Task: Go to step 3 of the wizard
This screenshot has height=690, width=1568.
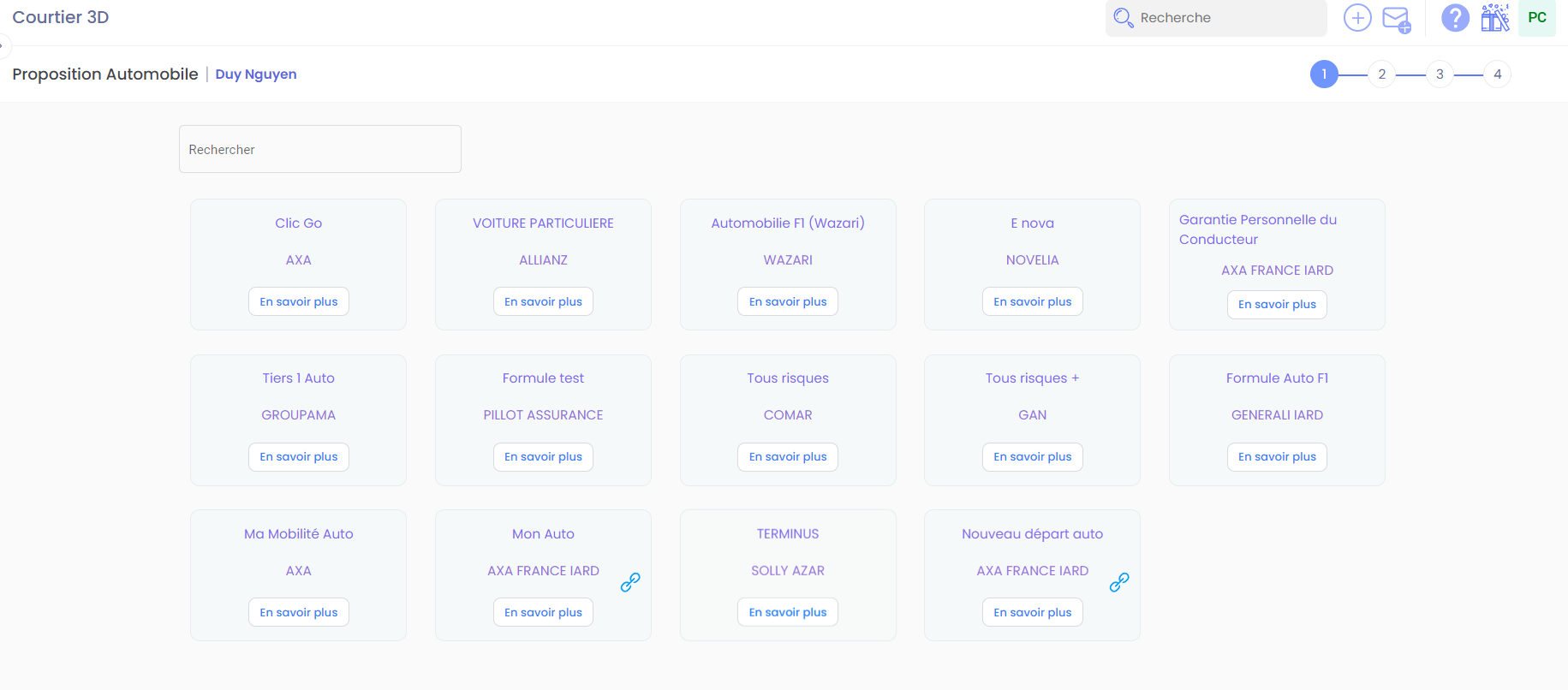Action: pos(1440,74)
